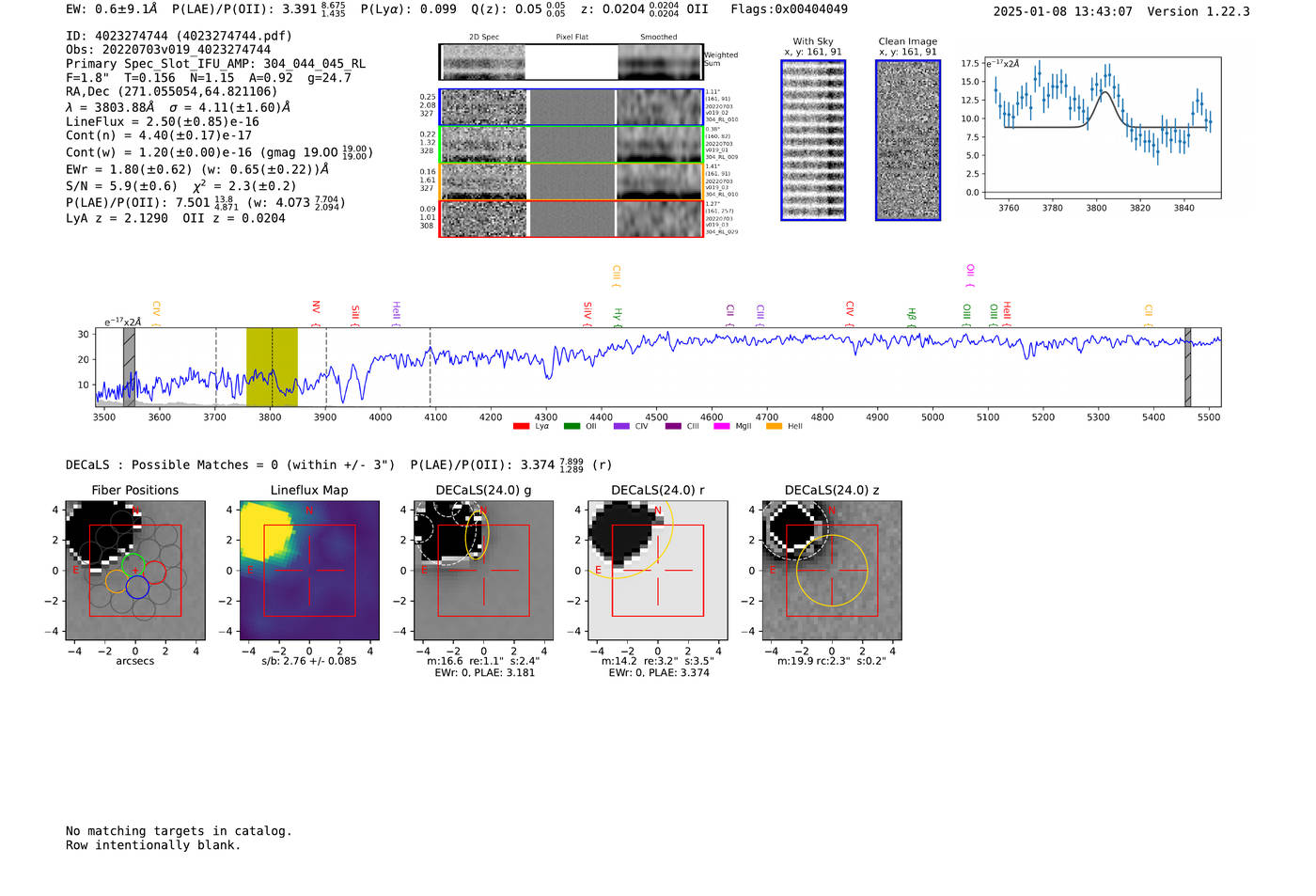Select the magenta MgII legend swatch
This screenshot has height=896, width=1316.
pos(722,427)
